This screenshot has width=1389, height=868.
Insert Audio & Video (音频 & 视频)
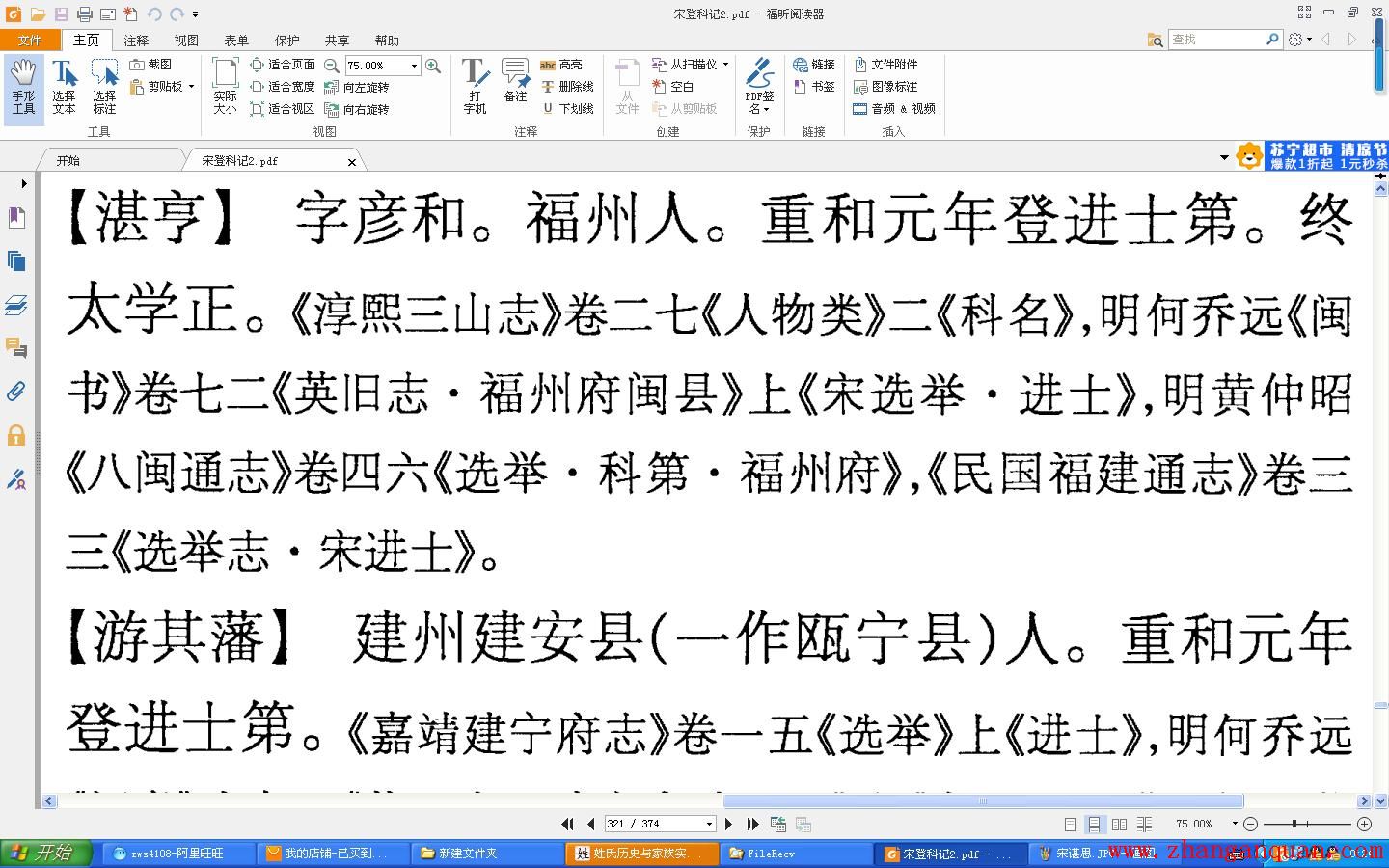[x=893, y=109]
